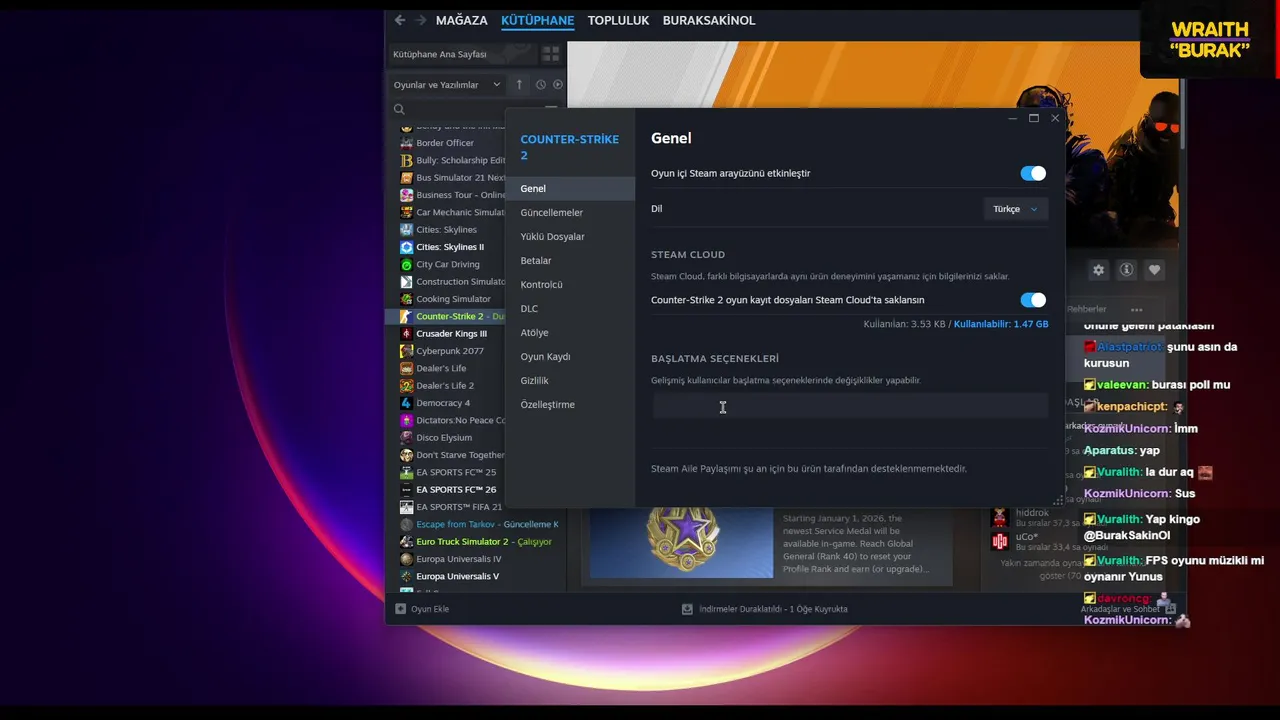Click the sort-order up arrow icon
This screenshot has height=720, width=1280.
[x=519, y=85]
